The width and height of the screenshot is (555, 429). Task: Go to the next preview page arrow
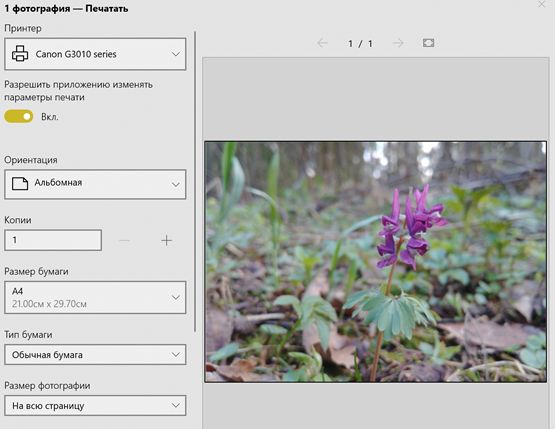point(398,43)
